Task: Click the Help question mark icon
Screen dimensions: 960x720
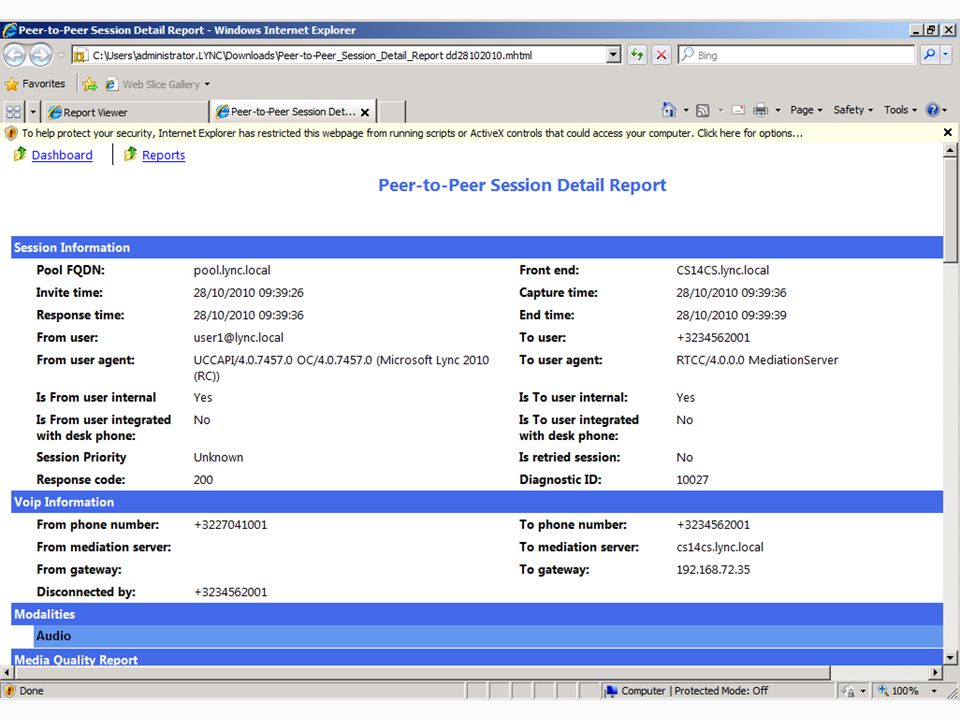Action: click(932, 110)
